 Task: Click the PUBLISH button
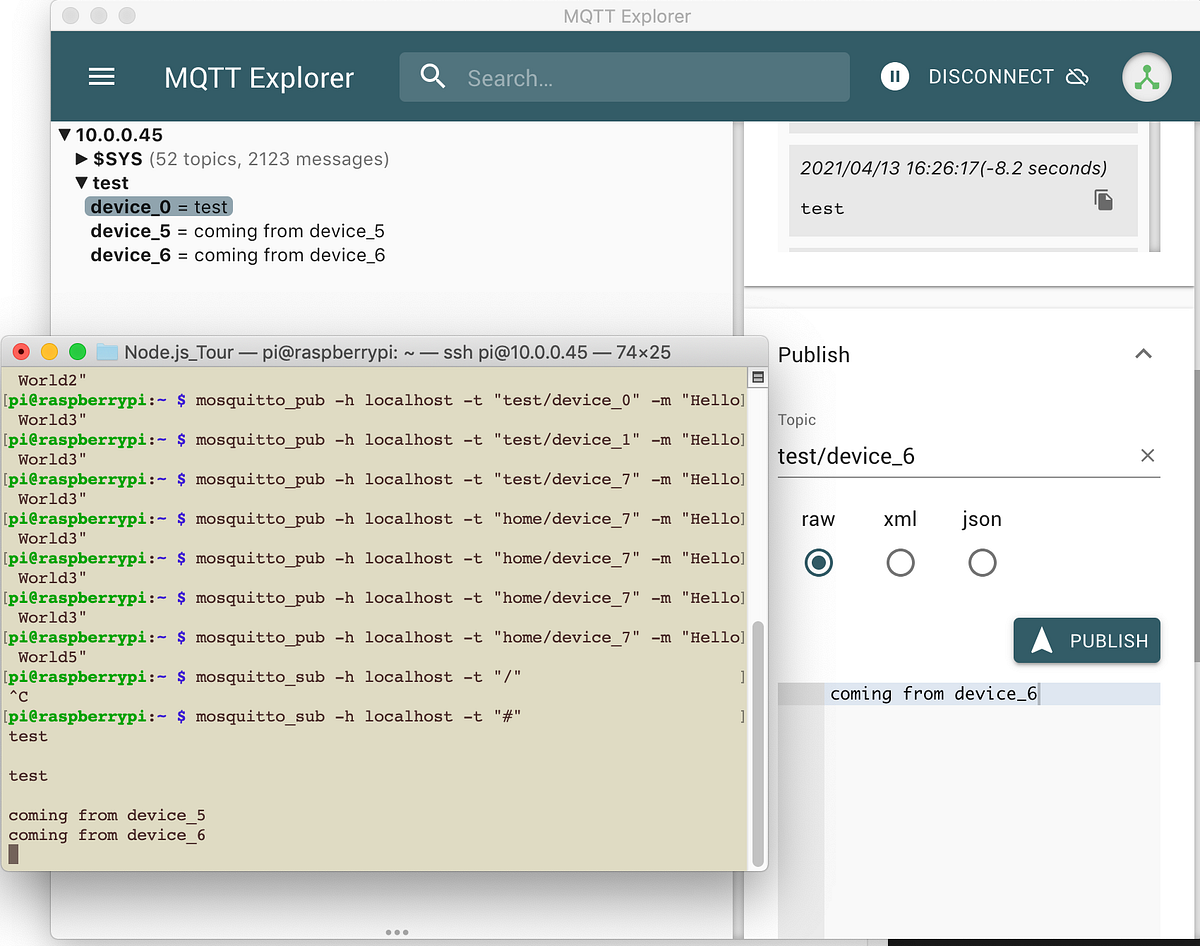click(1087, 641)
